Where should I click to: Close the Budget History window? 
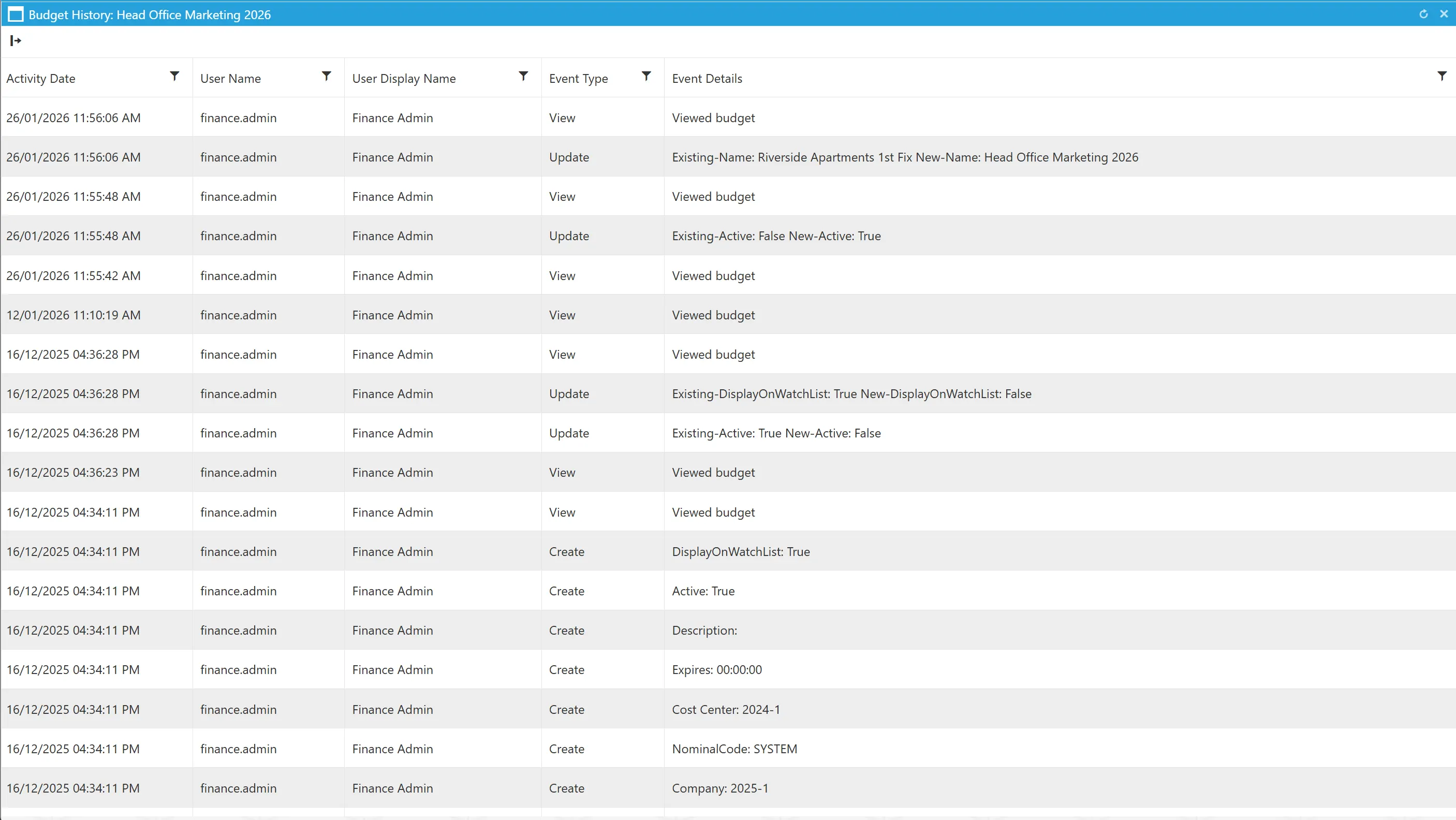[1444, 14]
